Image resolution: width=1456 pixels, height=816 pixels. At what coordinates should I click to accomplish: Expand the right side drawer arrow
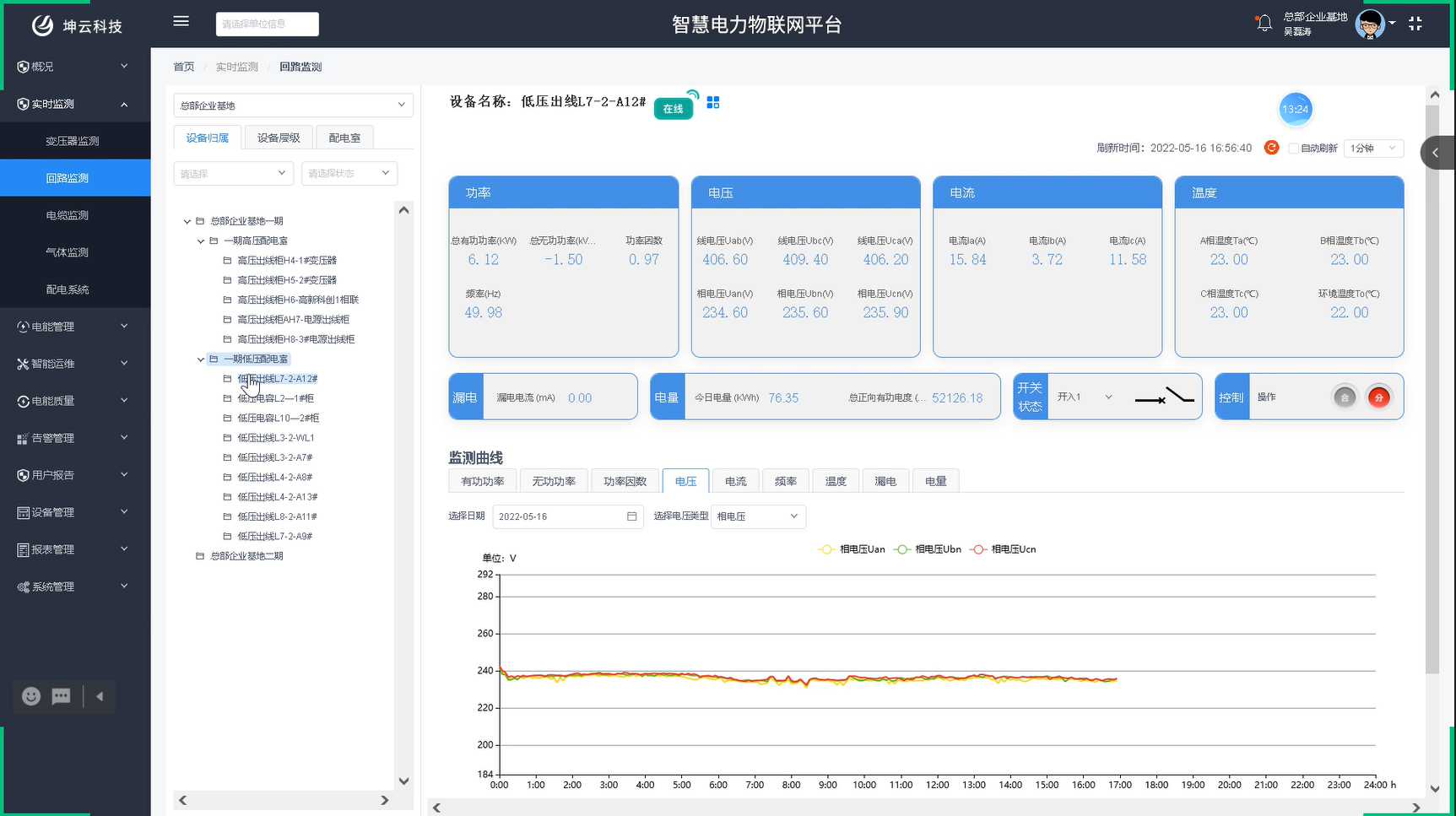pos(1437,153)
